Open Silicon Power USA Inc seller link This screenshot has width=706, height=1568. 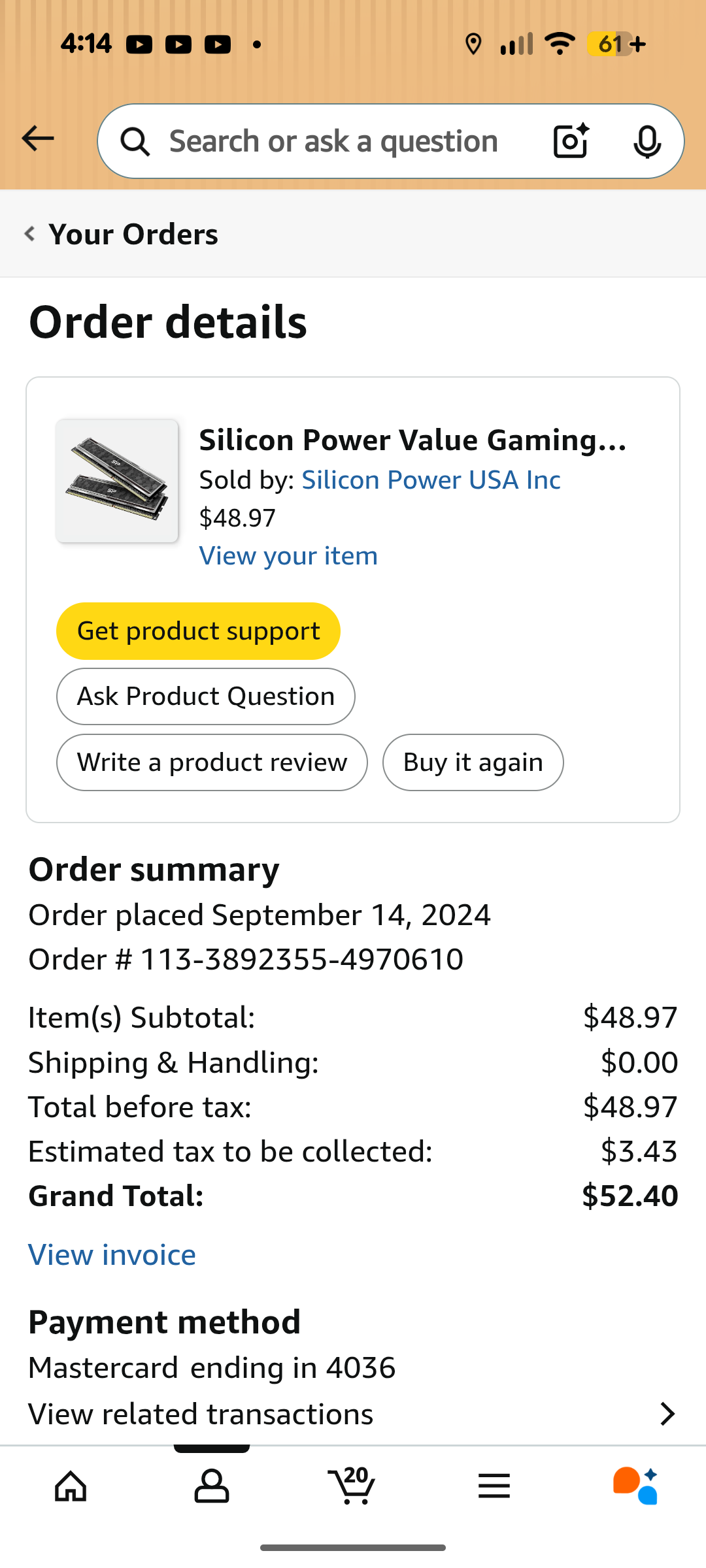tap(431, 480)
